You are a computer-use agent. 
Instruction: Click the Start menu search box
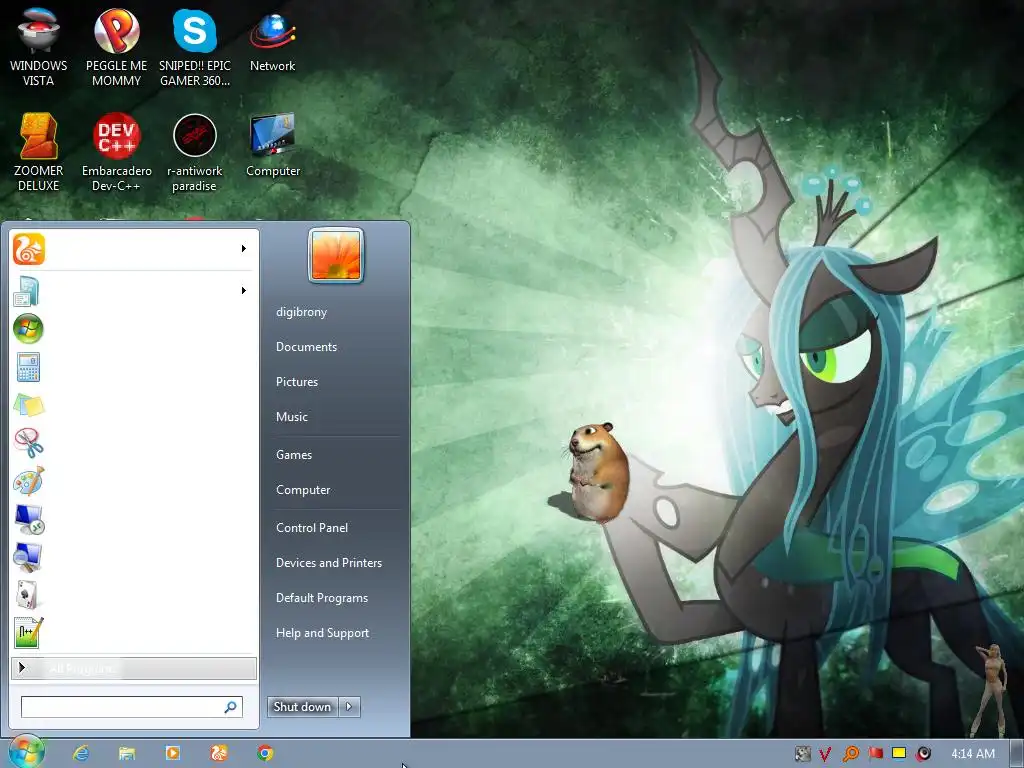pyautogui.click(x=131, y=707)
